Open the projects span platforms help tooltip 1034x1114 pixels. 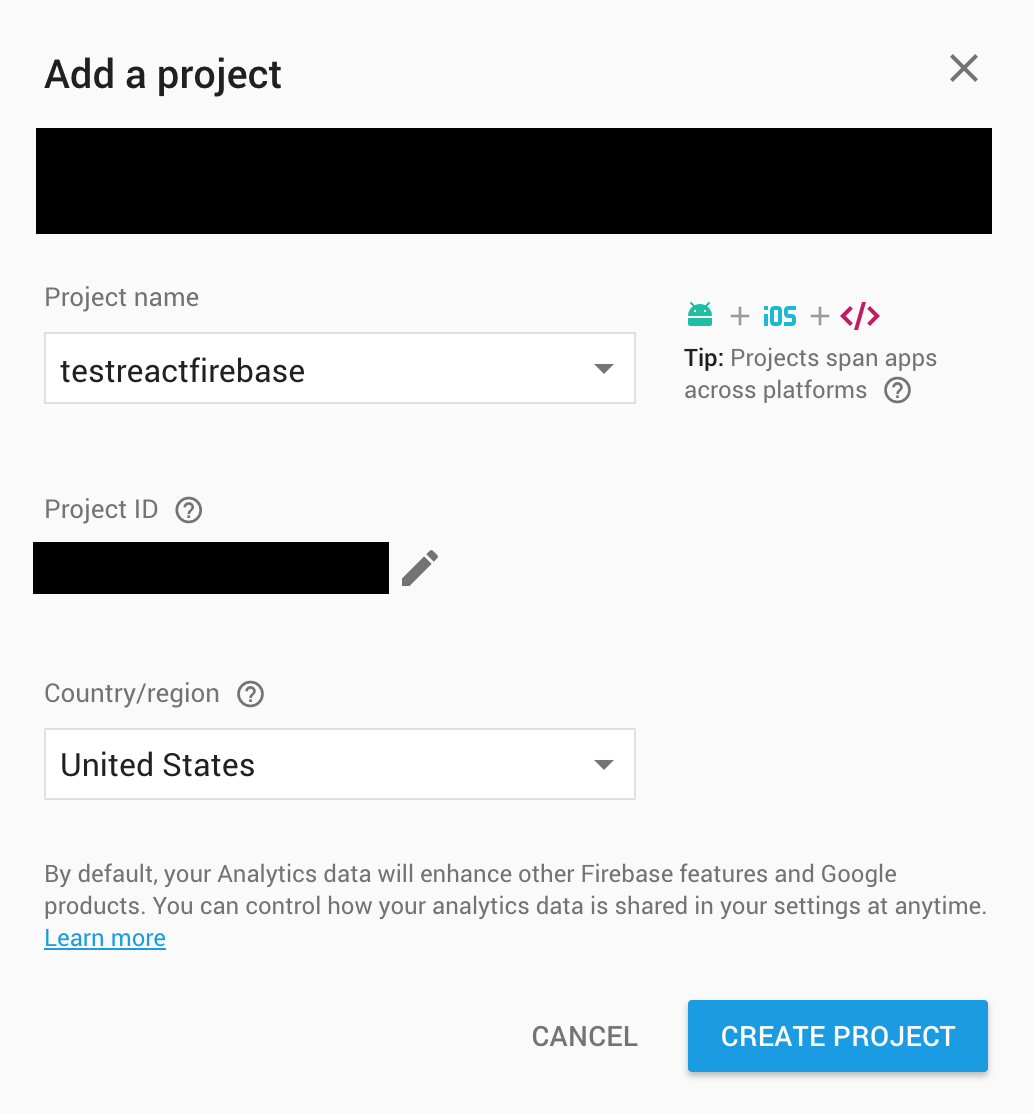[896, 390]
